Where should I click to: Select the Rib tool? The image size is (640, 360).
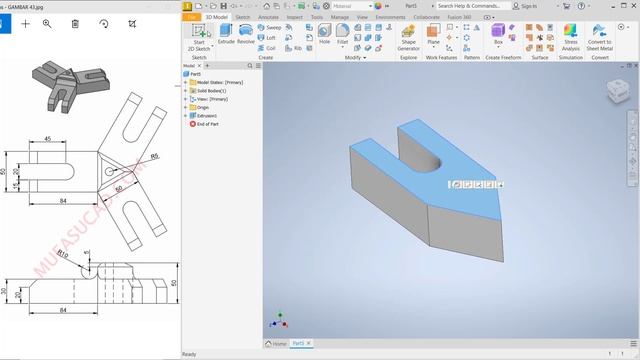[293, 48]
